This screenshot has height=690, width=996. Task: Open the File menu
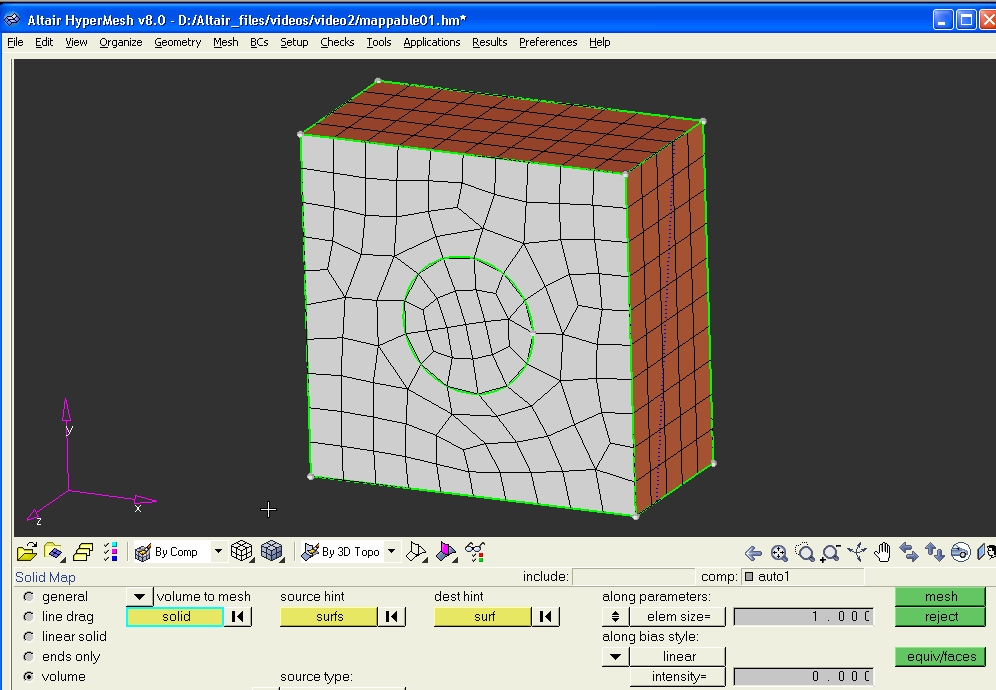tap(15, 42)
